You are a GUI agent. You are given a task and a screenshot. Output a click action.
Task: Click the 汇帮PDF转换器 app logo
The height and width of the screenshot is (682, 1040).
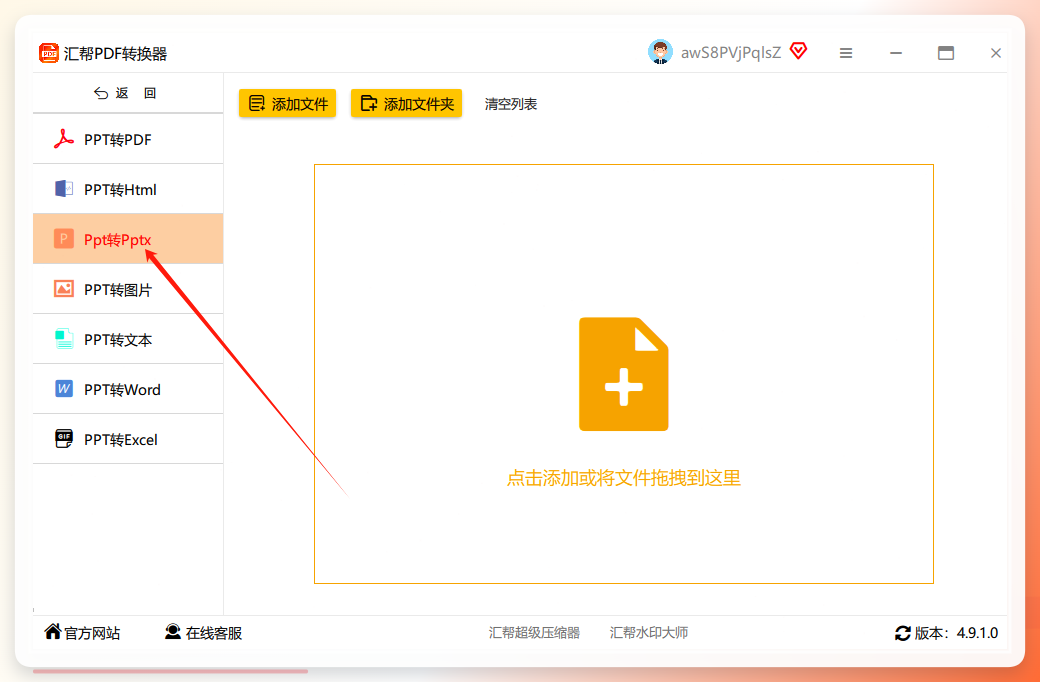(48, 53)
